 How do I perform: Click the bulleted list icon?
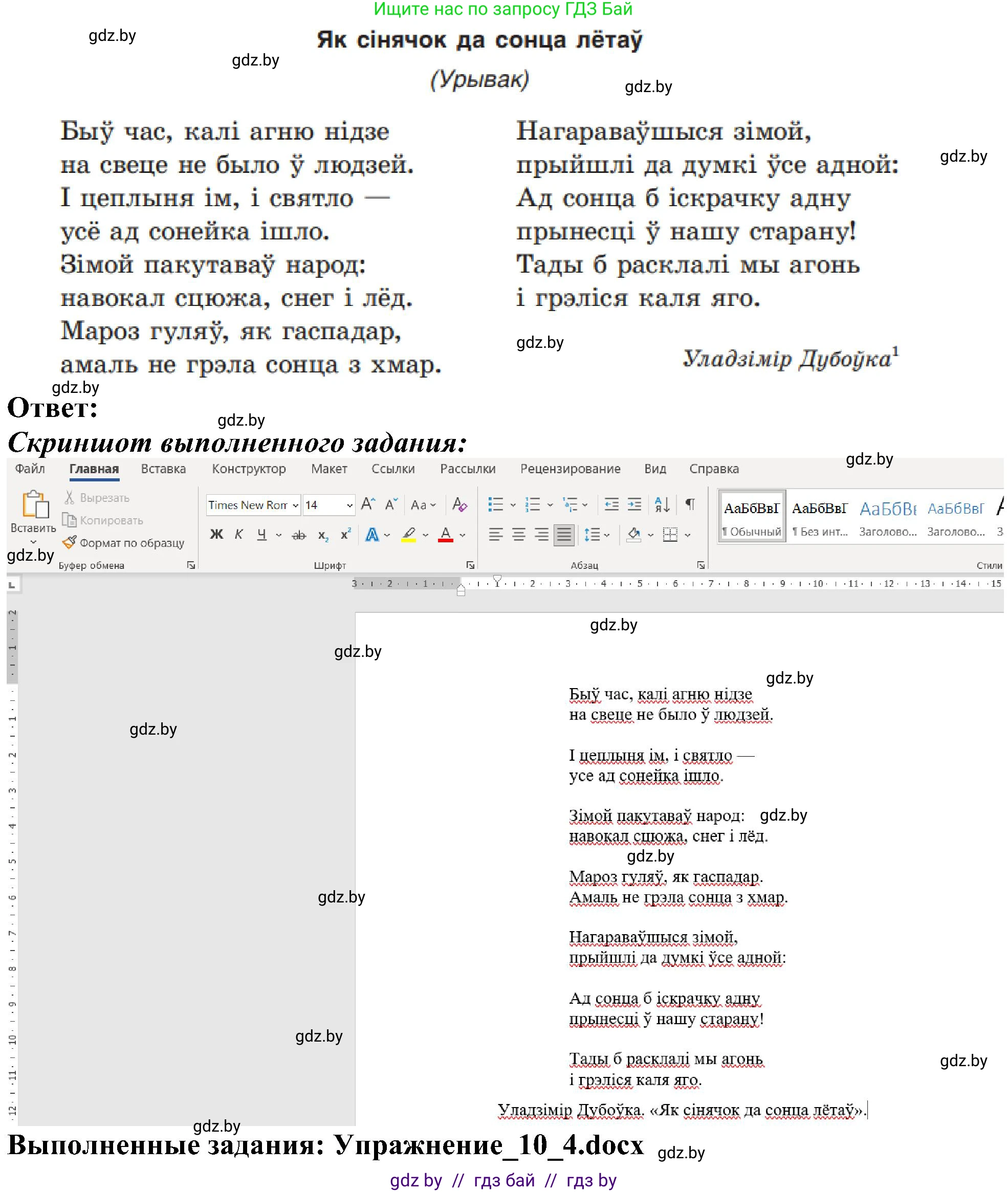tap(495, 505)
